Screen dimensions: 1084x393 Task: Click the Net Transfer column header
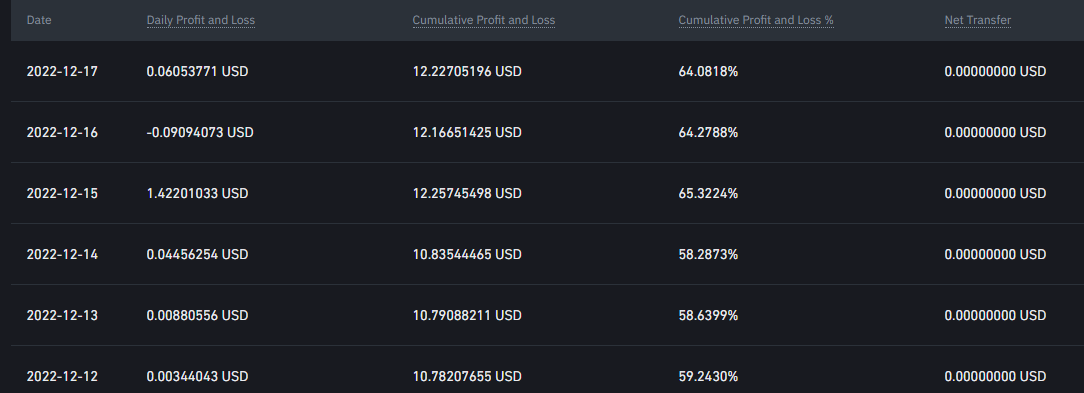978,20
